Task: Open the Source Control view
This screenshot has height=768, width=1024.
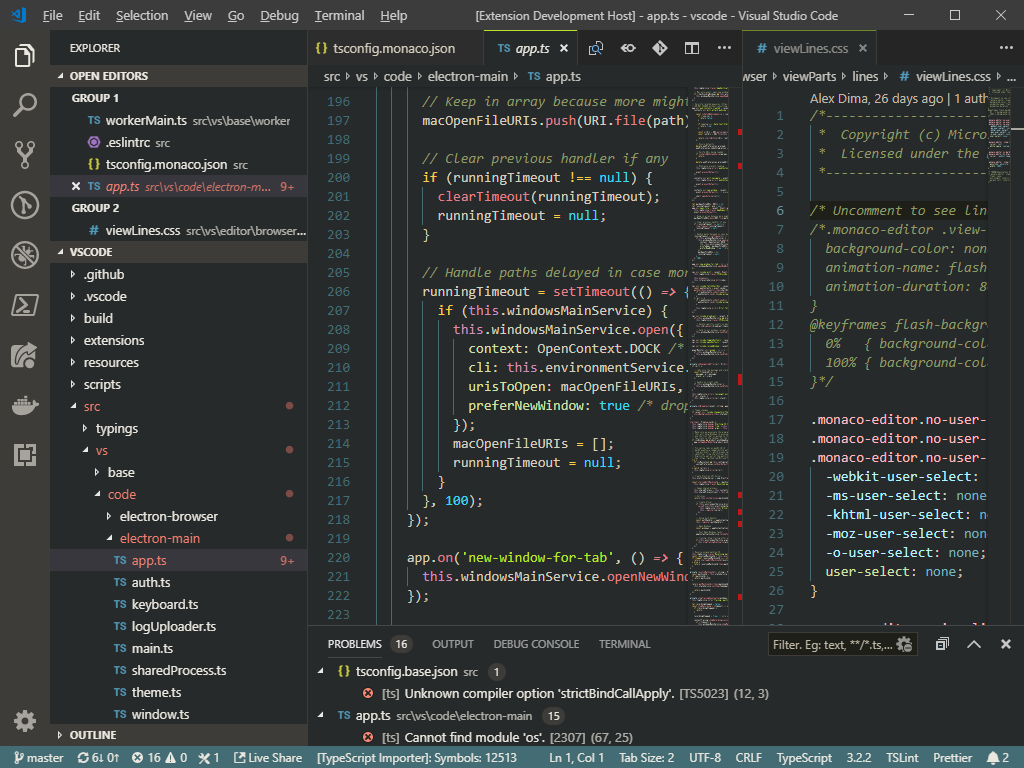Action: coord(25,154)
